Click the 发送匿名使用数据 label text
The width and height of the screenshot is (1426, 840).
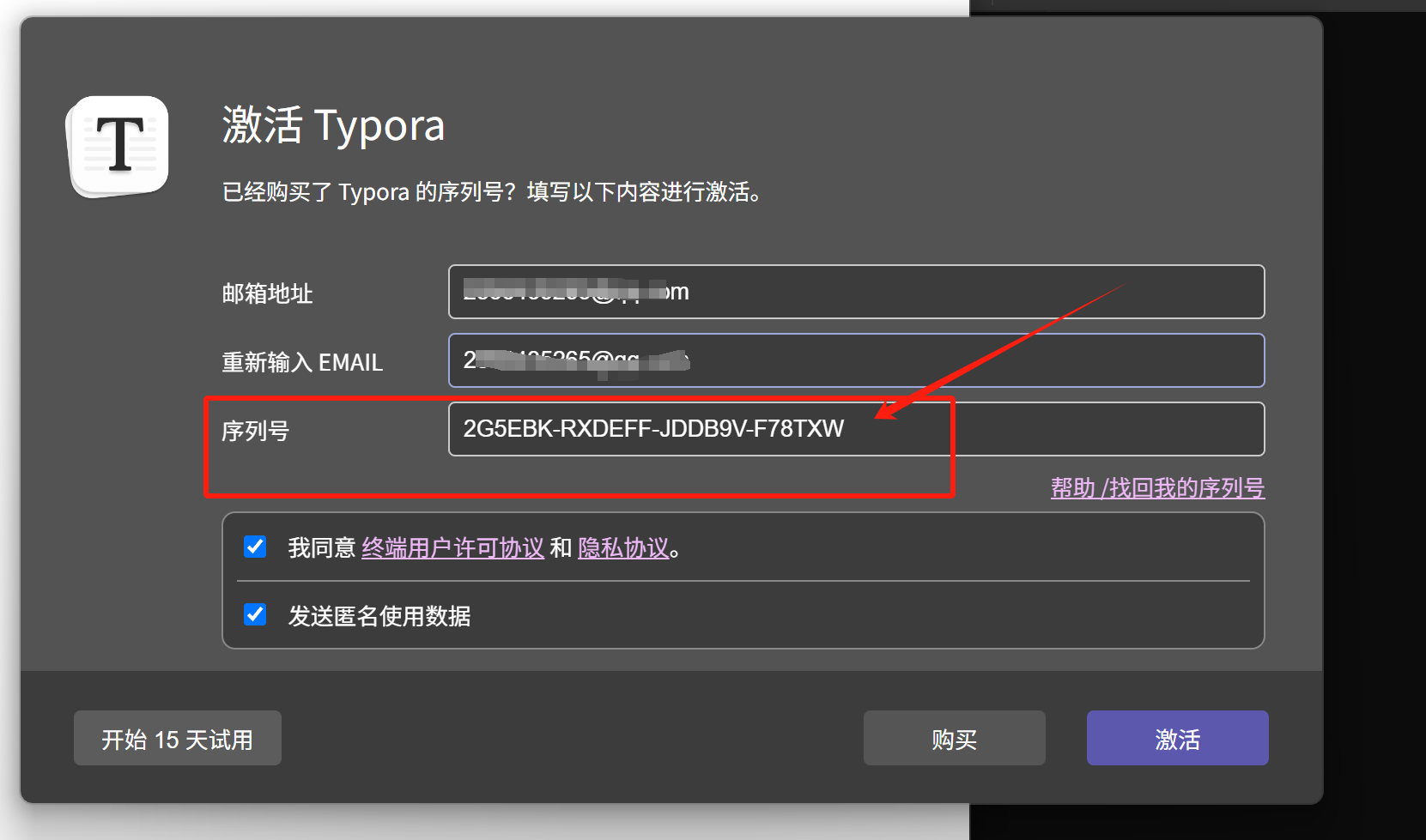tap(379, 616)
